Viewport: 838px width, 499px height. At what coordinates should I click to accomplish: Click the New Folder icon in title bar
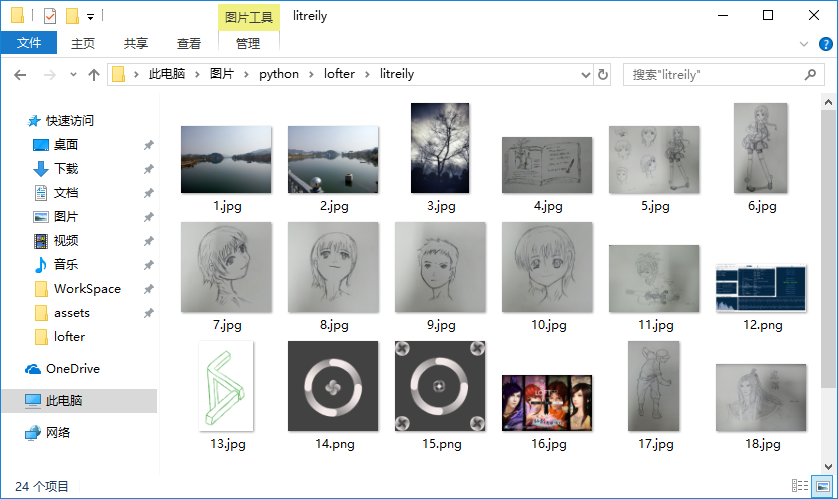71,16
